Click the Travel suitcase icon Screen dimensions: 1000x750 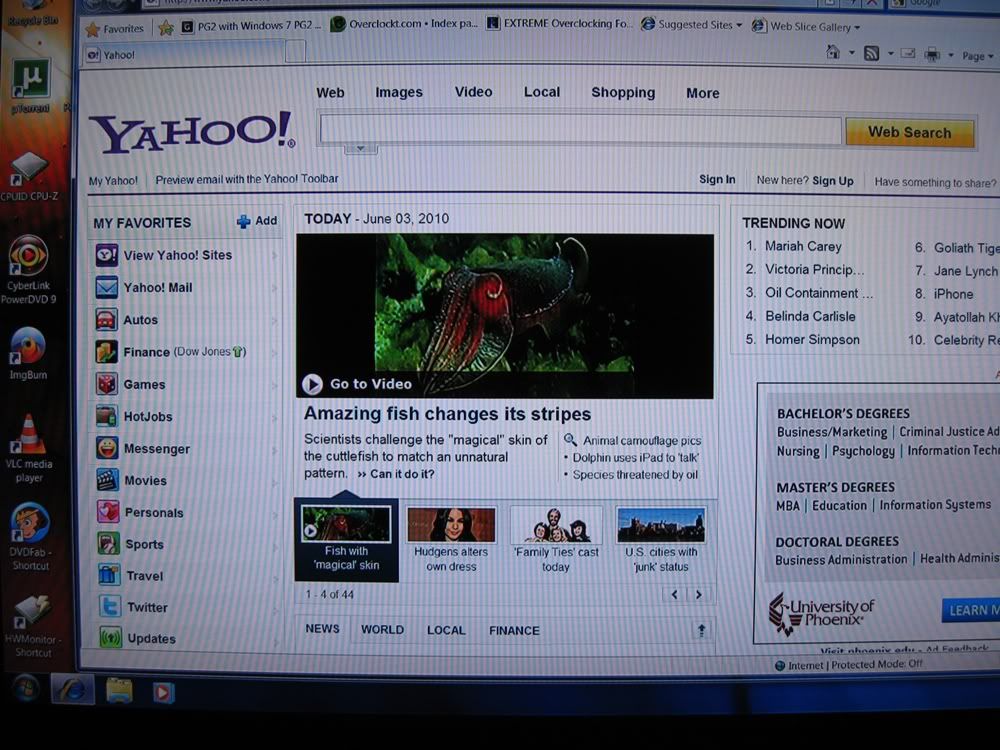tap(110, 575)
